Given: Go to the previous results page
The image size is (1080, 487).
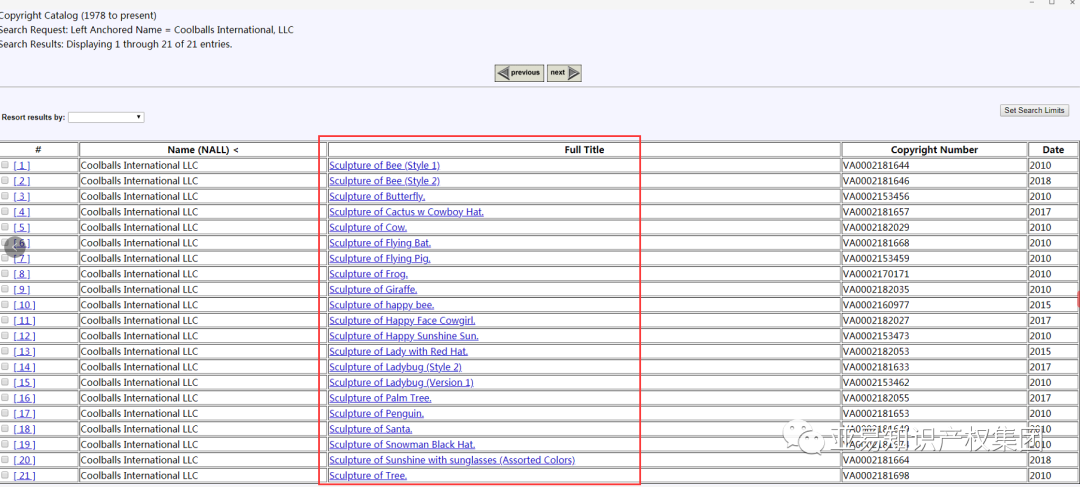Looking at the screenshot, I should [519, 72].
